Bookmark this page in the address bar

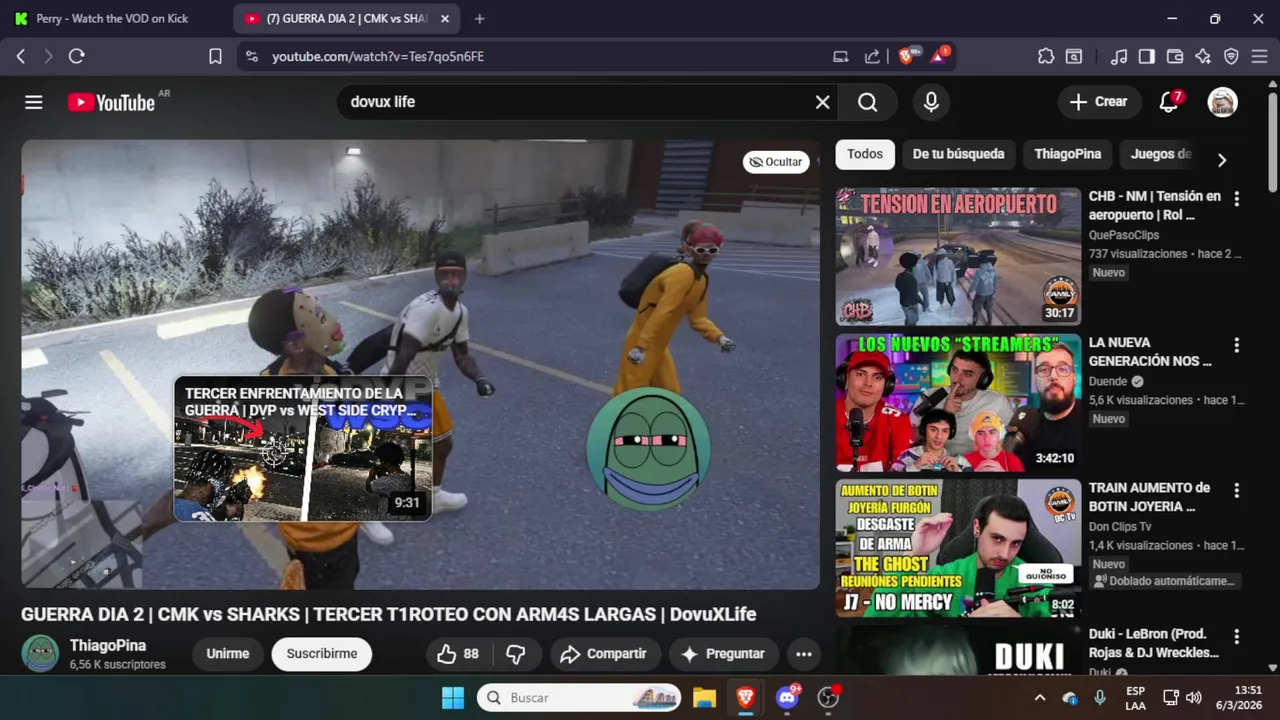click(215, 57)
